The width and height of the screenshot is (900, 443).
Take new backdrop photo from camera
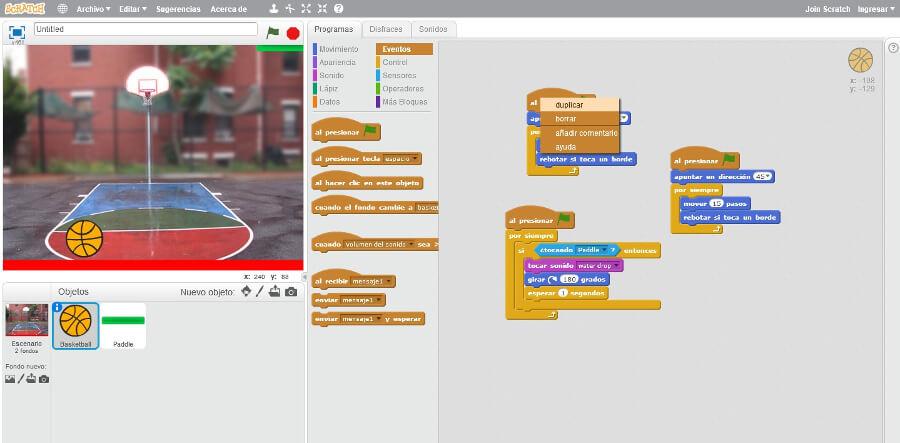click(44, 379)
